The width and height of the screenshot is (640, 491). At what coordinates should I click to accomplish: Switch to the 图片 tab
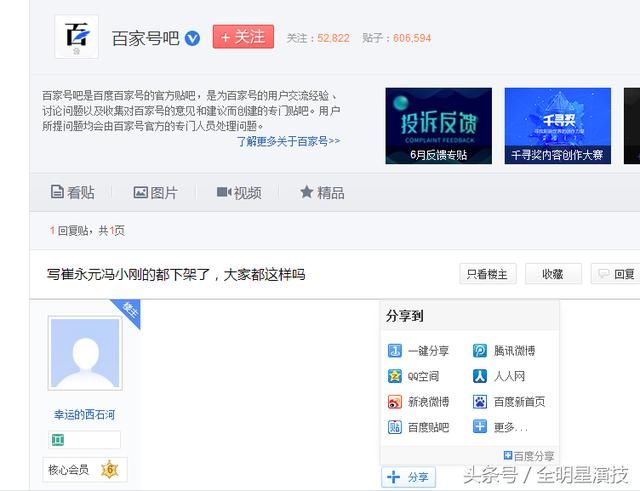[x=156, y=192]
